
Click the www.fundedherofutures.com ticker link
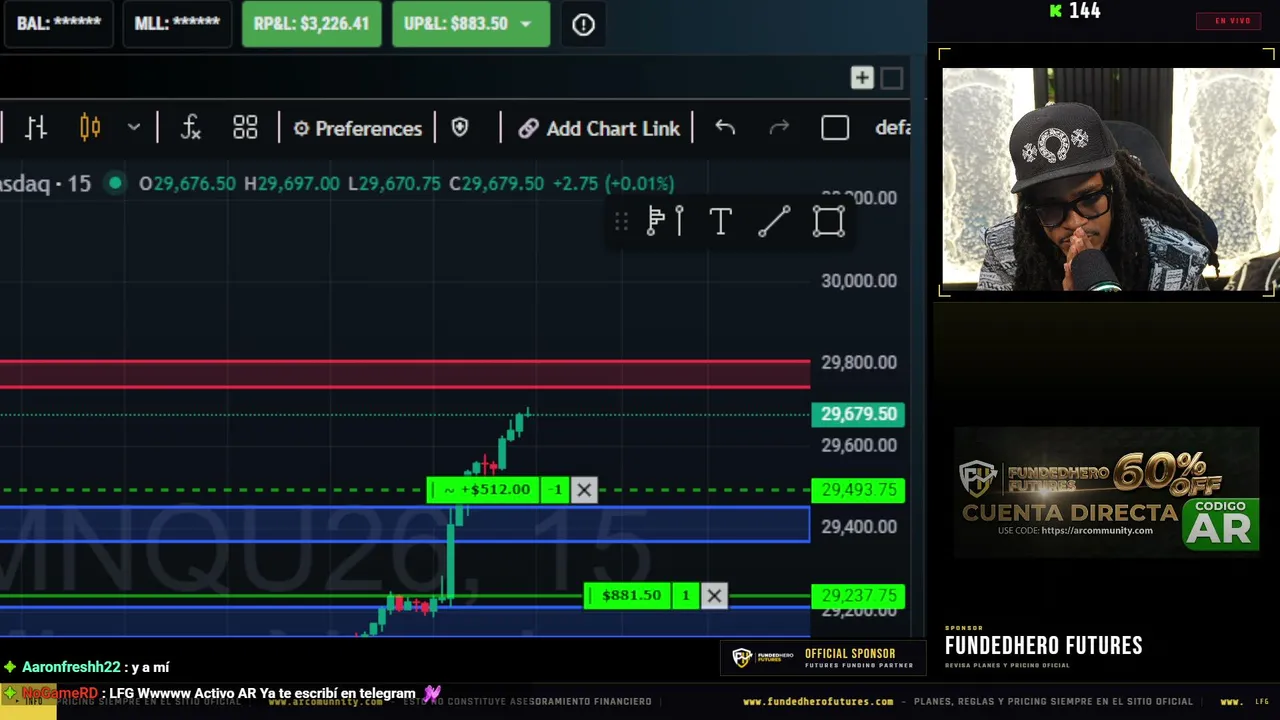[x=818, y=702]
